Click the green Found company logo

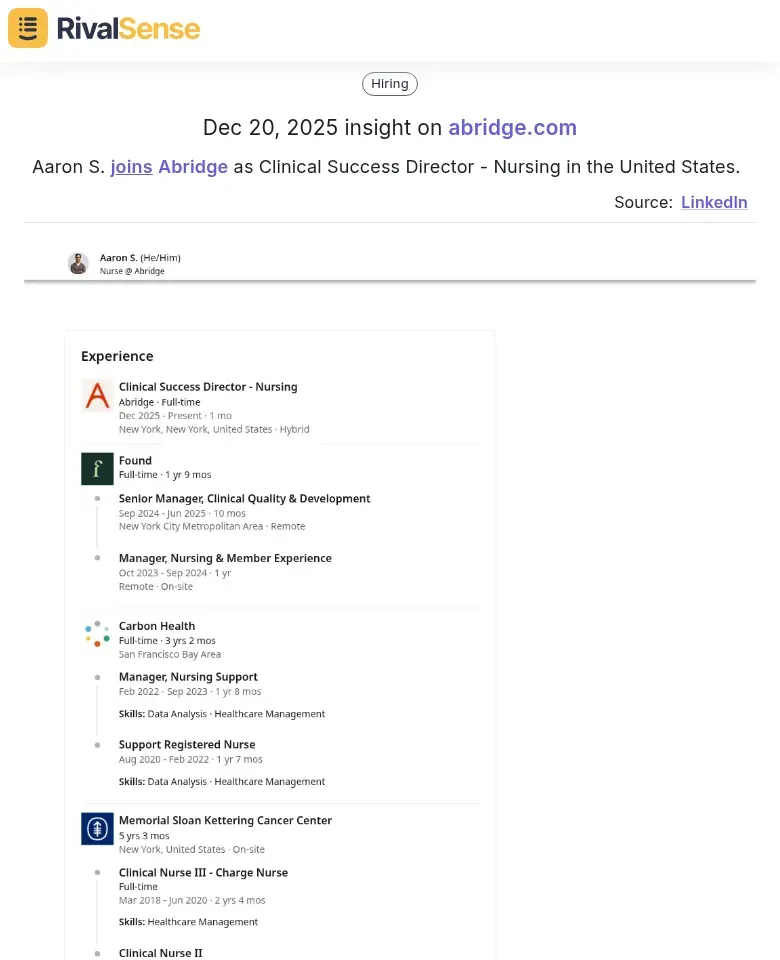[x=97, y=467]
